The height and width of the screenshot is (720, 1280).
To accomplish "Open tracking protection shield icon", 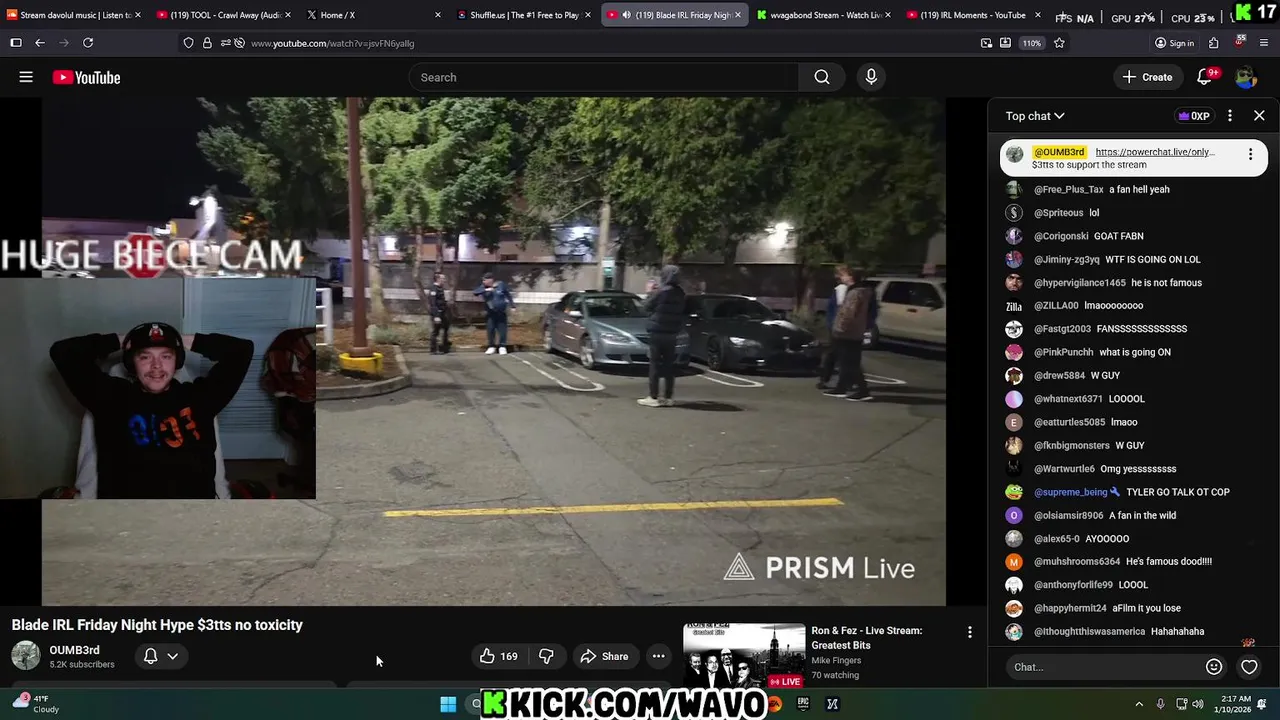I will 188,43.
